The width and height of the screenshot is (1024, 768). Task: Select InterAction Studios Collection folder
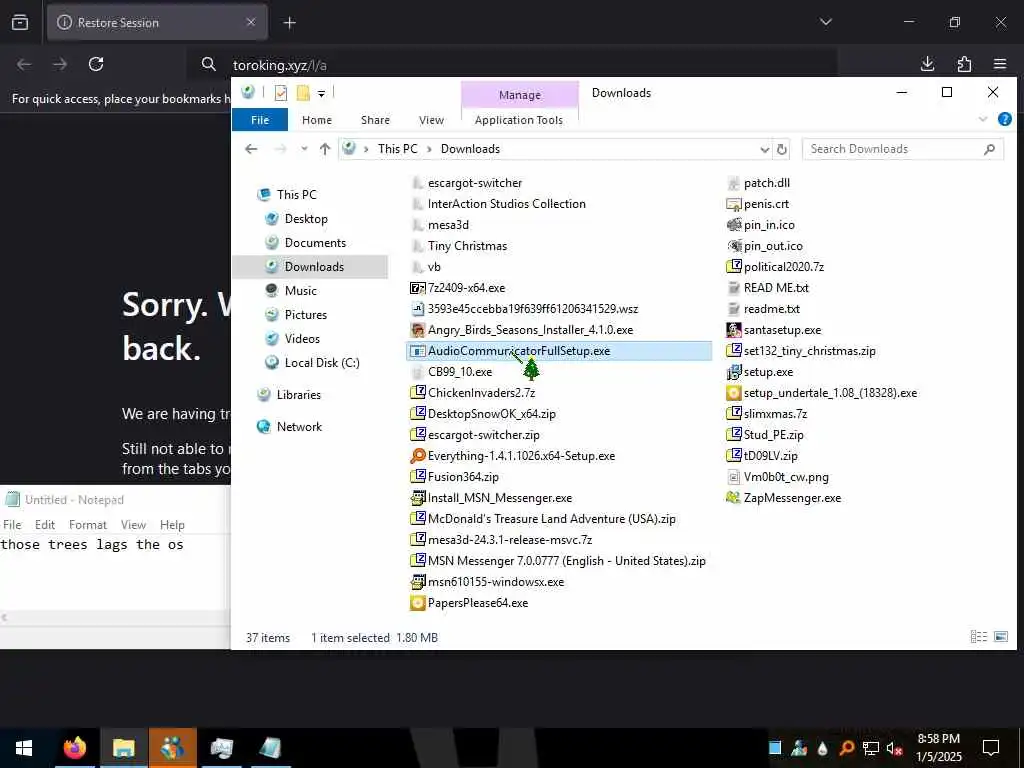(x=506, y=204)
